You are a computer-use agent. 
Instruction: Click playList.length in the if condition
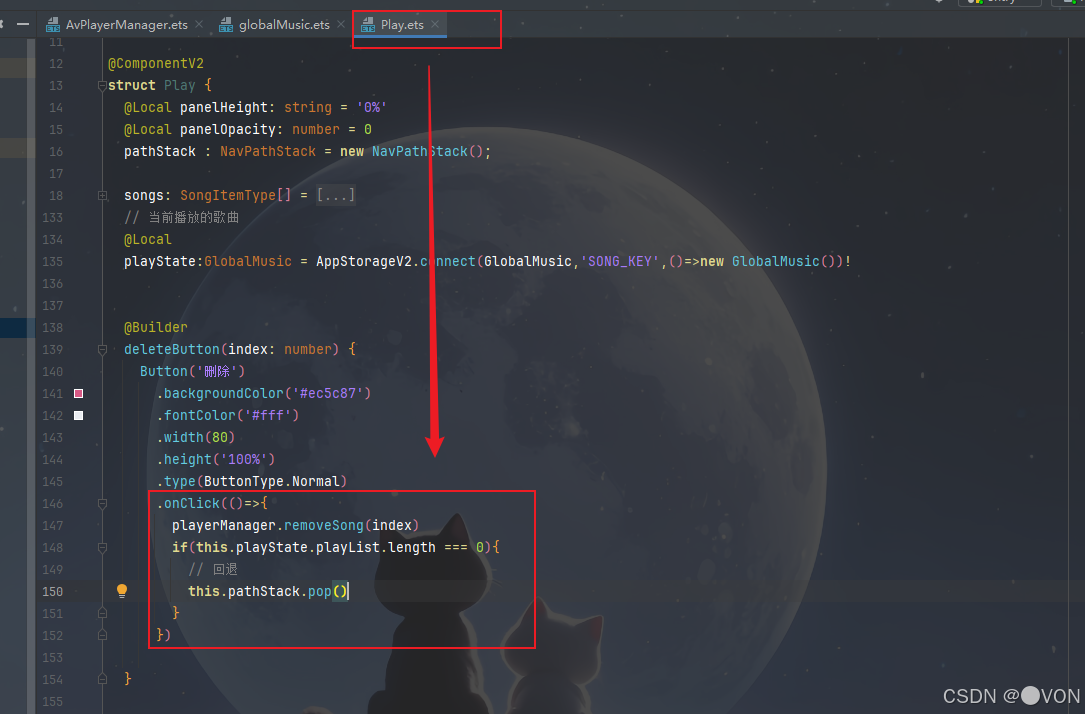pos(376,547)
